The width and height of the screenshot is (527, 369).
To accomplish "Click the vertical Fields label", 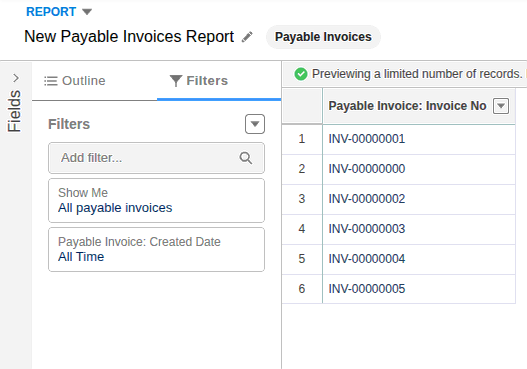I will [x=14, y=111].
